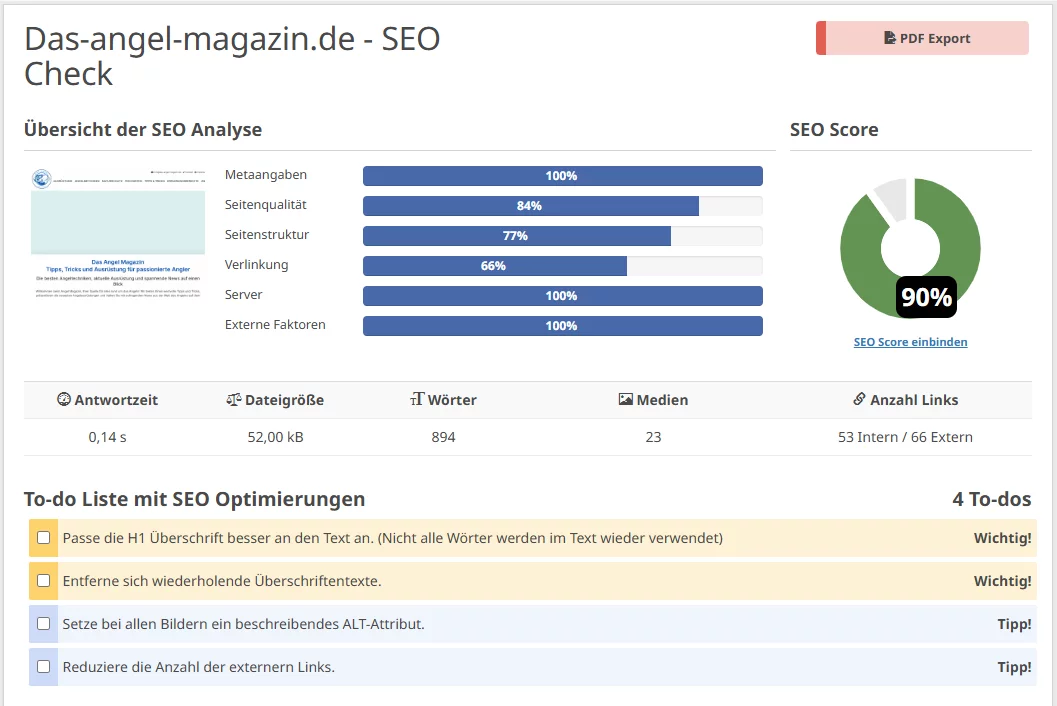Screen dimensions: 1057x706
Task: Click the scale icon beside Dateigröße
Action: coord(233,399)
